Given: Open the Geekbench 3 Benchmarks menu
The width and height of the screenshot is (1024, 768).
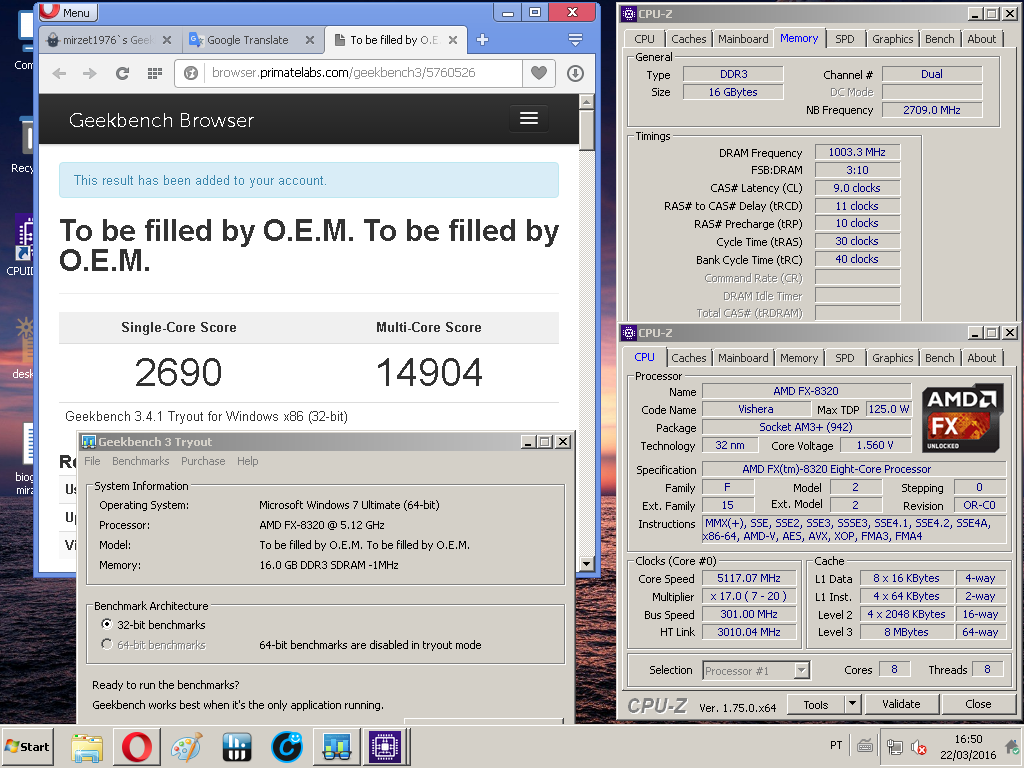Looking at the screenshot, I should tap(140, 461).
